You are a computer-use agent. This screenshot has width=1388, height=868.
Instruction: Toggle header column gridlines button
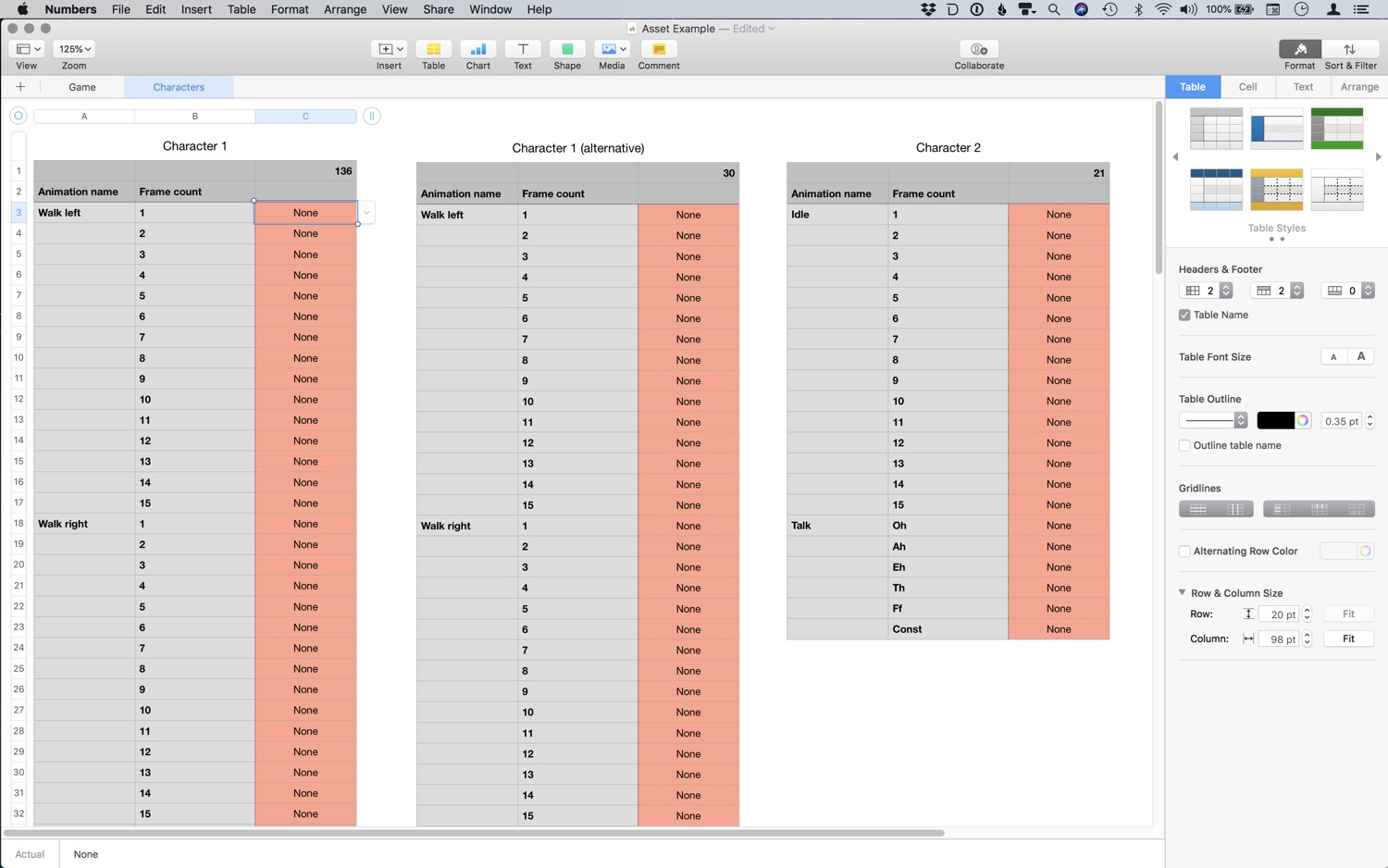[x=1282, y=509]
